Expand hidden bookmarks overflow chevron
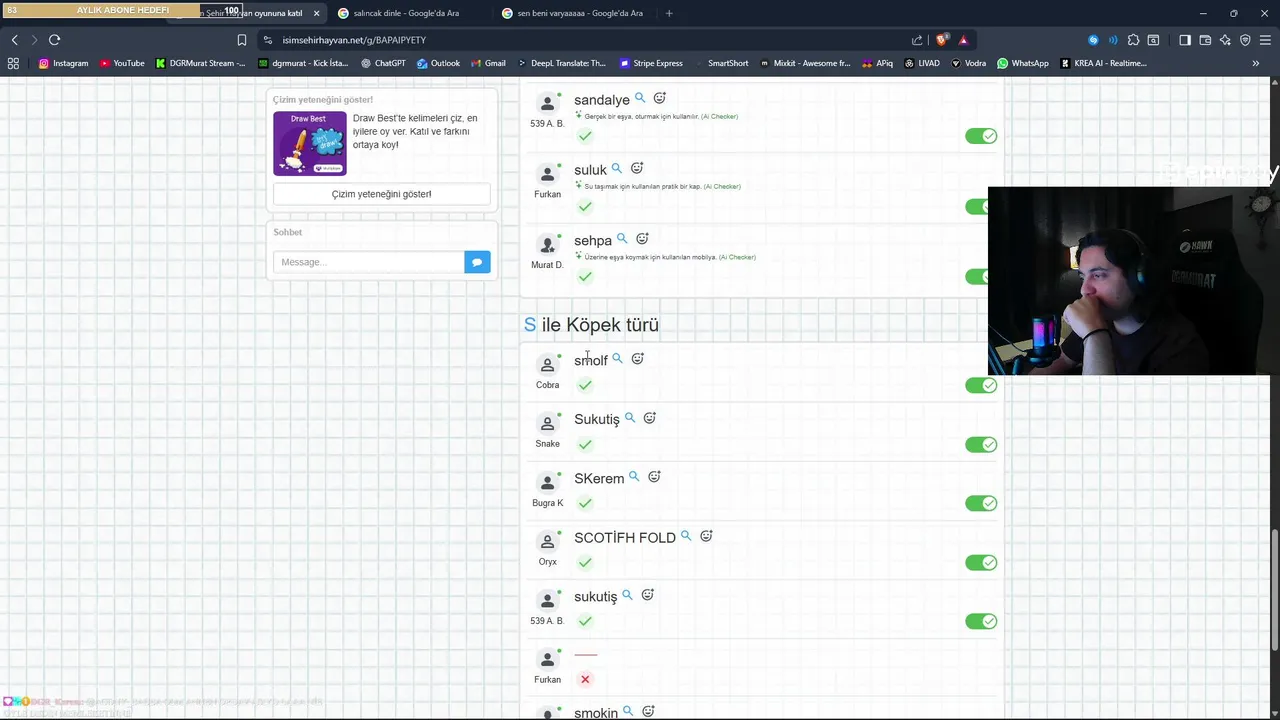 [x=1255, y=63]
